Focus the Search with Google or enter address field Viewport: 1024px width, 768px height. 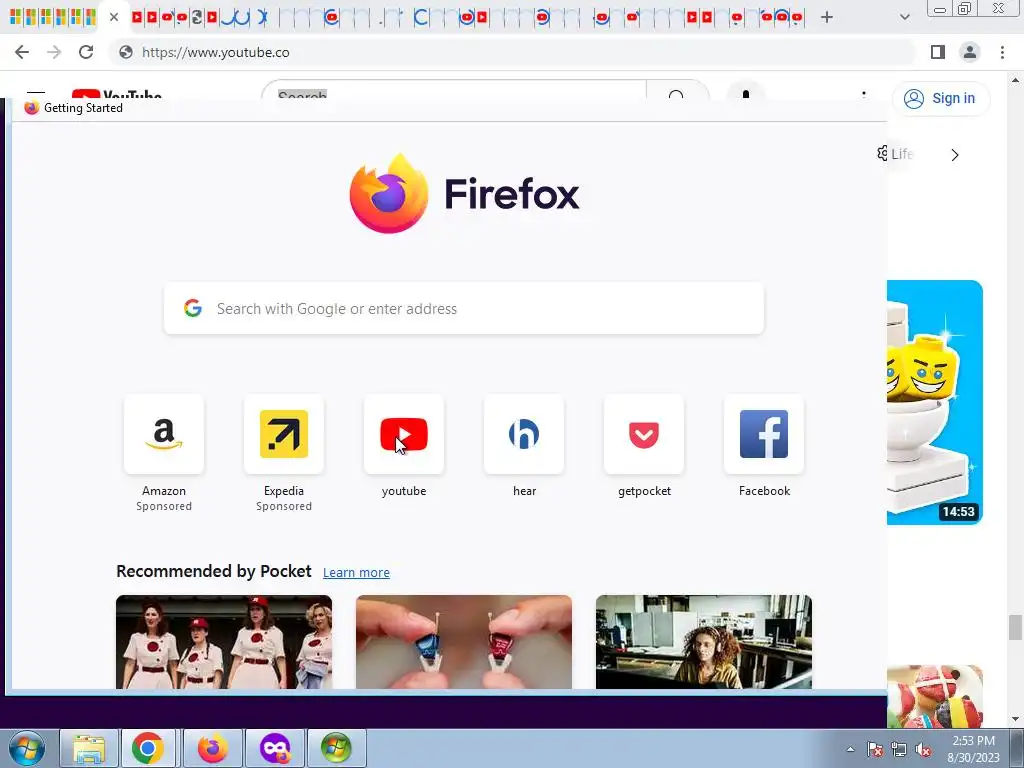coord(464,308)
